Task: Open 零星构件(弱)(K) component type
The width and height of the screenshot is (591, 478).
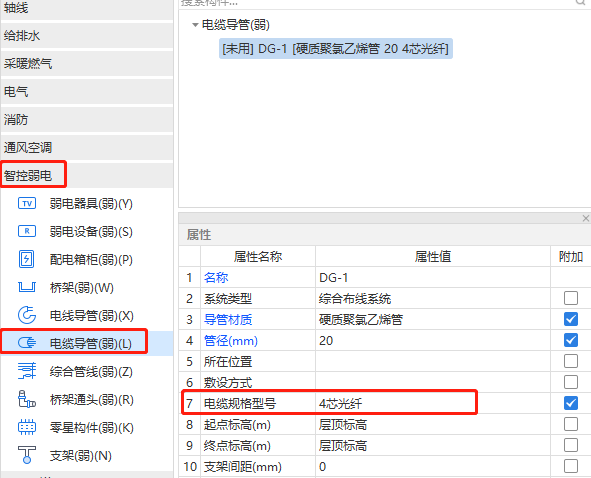Action: coord(92,428)
